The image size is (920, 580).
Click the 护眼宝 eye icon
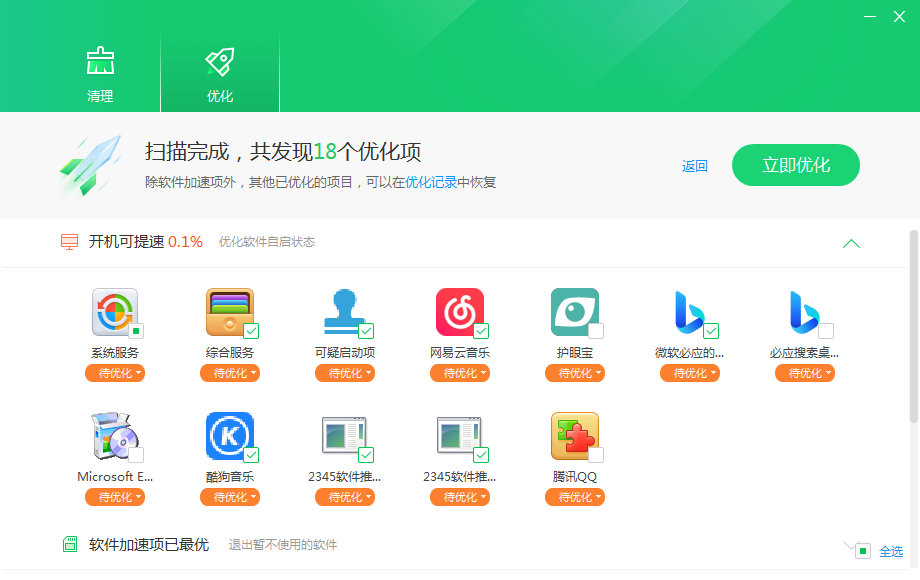[x=575, y=312]
